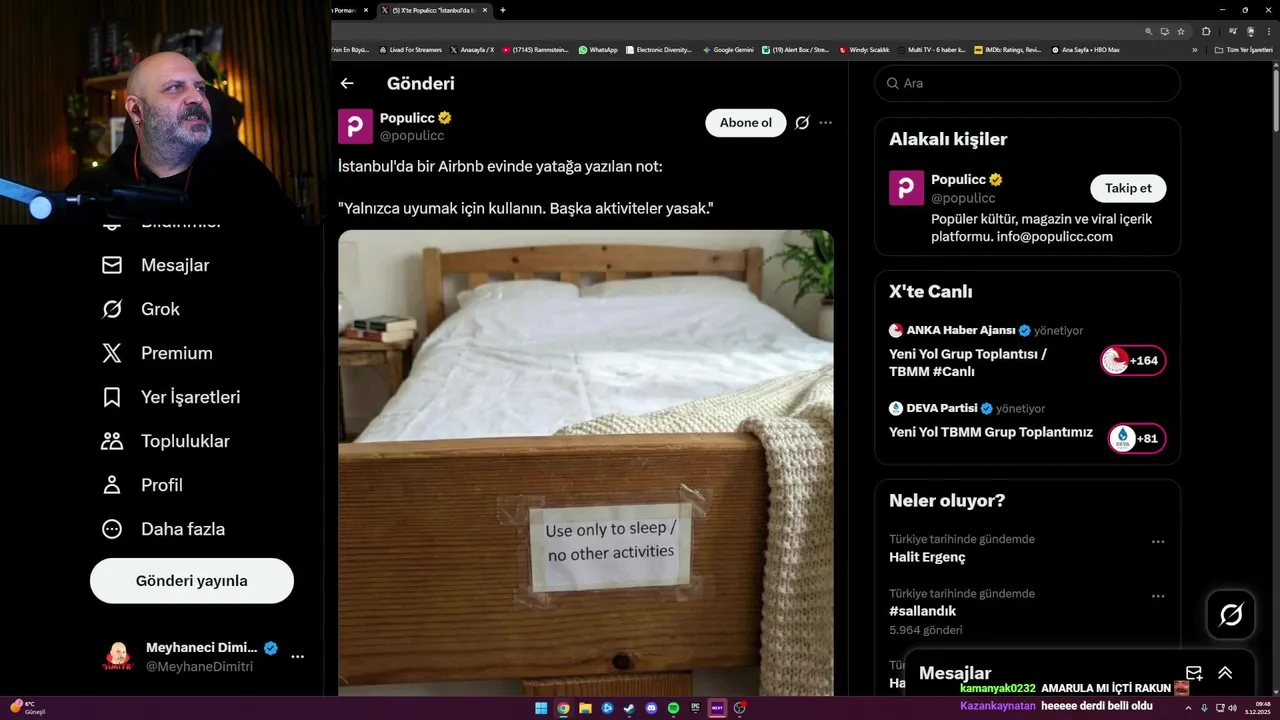Open Populicc avatar in Alakalı kişiler

pos(906,188)
